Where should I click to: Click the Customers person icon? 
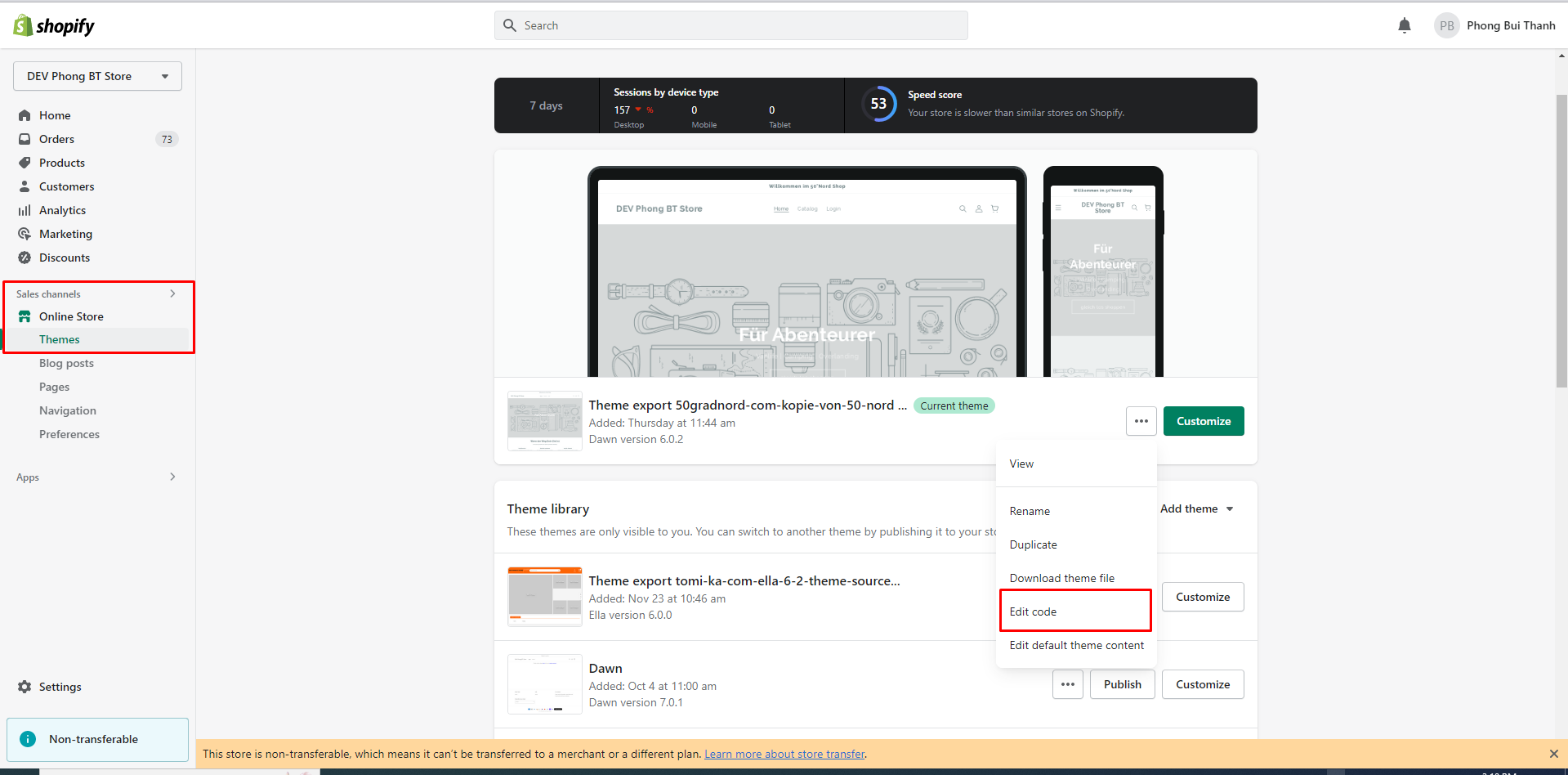click(25, 186)
